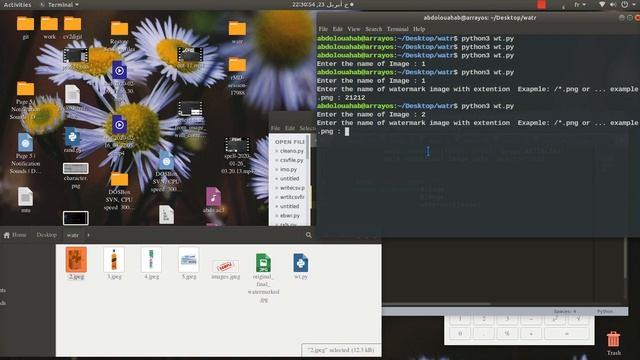Open the fr keyboard layout dropdown

tap(580, 4)
